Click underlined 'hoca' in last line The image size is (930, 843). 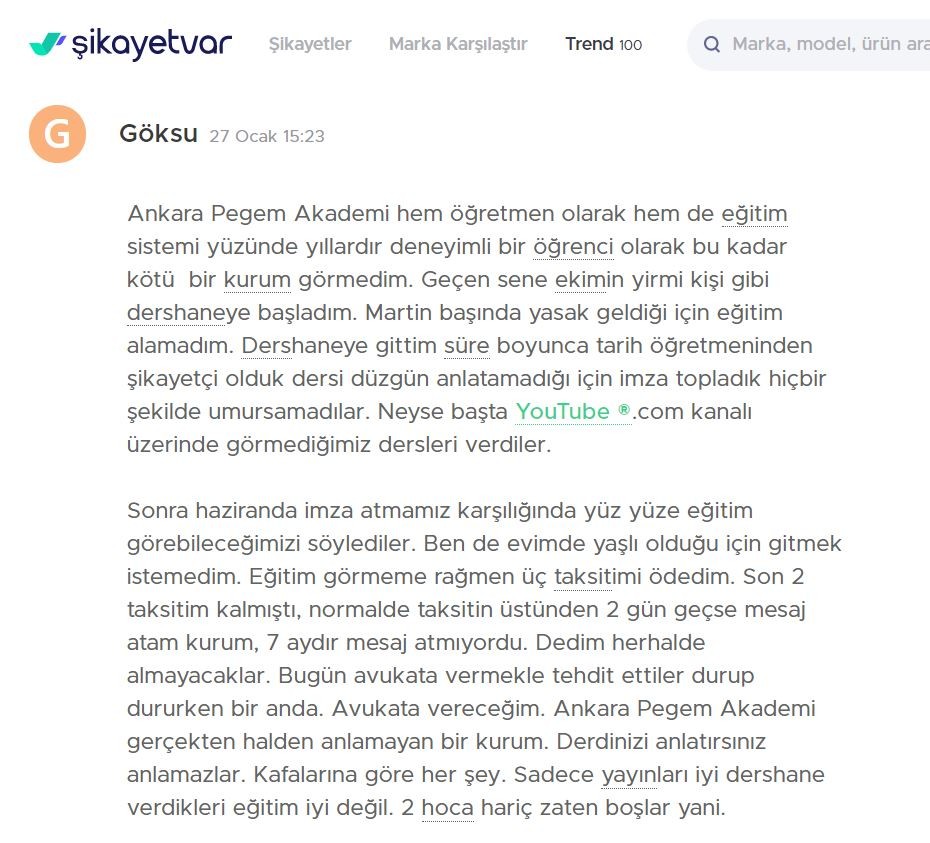click(448, 808)
